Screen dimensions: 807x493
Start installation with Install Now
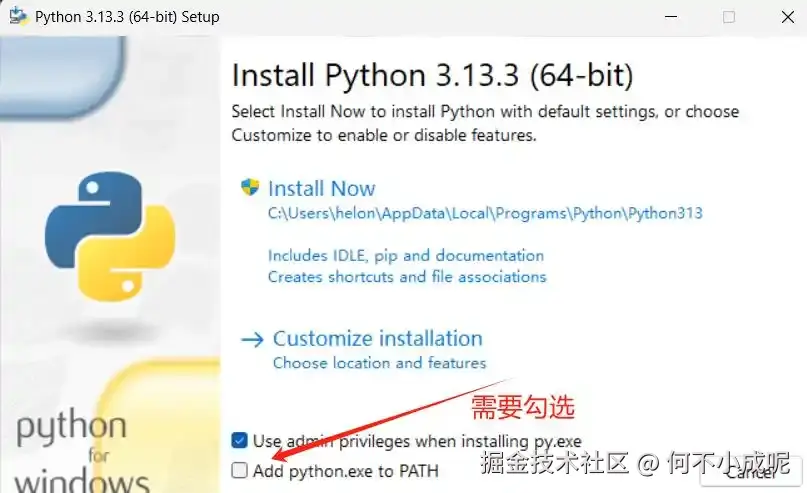[x=322, y=188]
